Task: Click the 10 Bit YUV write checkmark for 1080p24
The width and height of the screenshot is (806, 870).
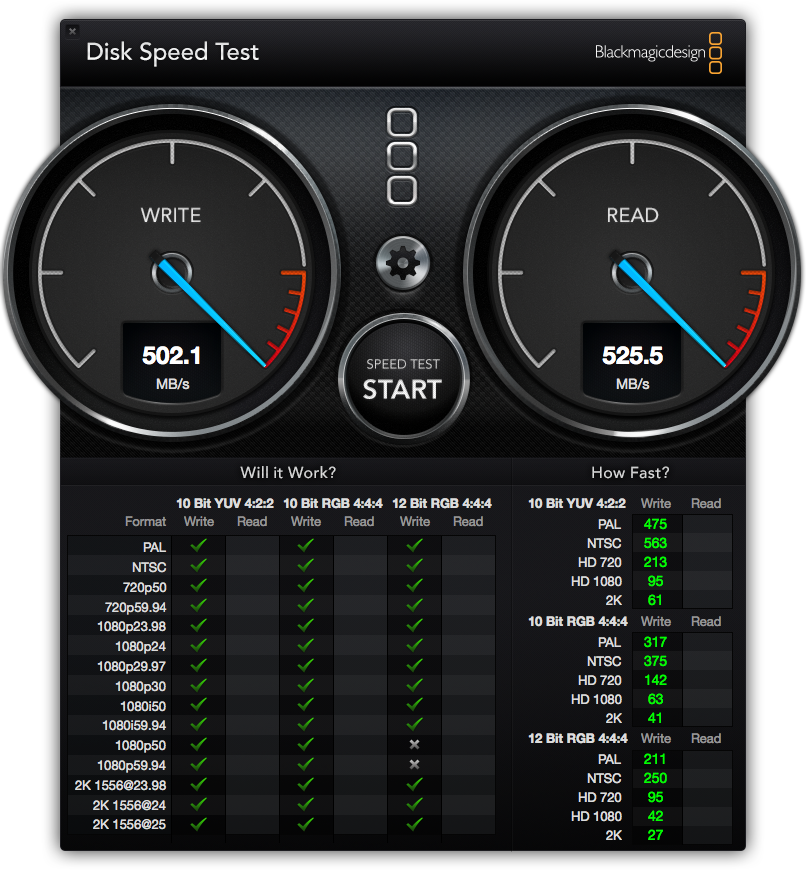Action: [x=198, y=645]
